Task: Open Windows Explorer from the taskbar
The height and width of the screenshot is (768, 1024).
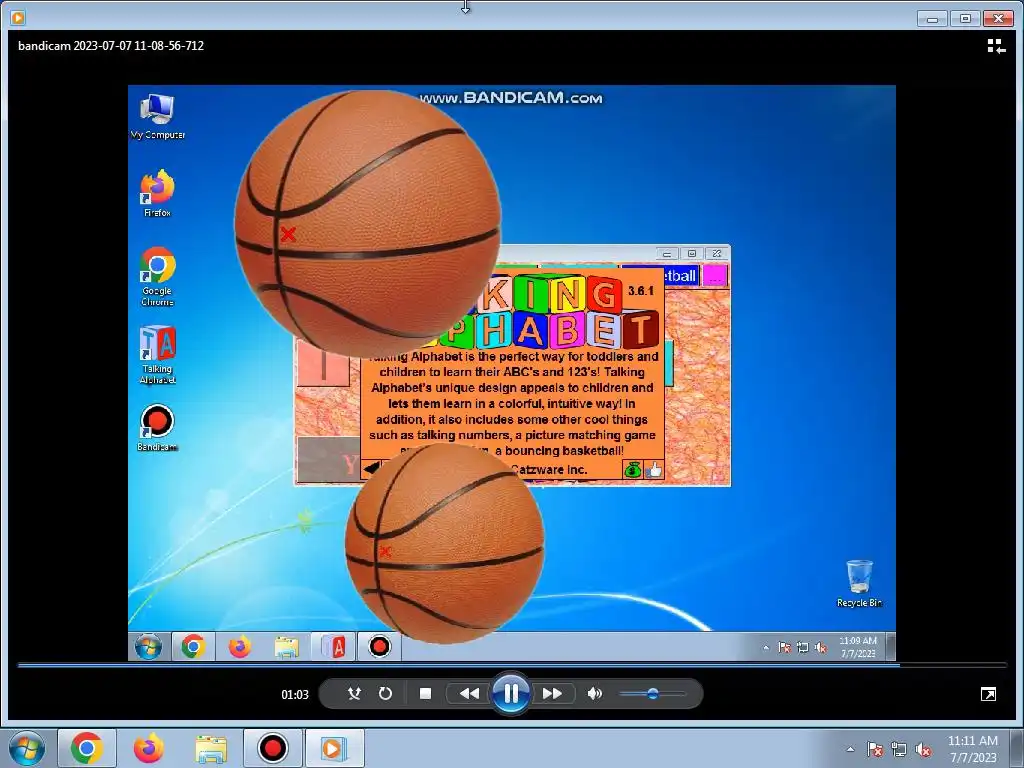Action: click(211, 748)
